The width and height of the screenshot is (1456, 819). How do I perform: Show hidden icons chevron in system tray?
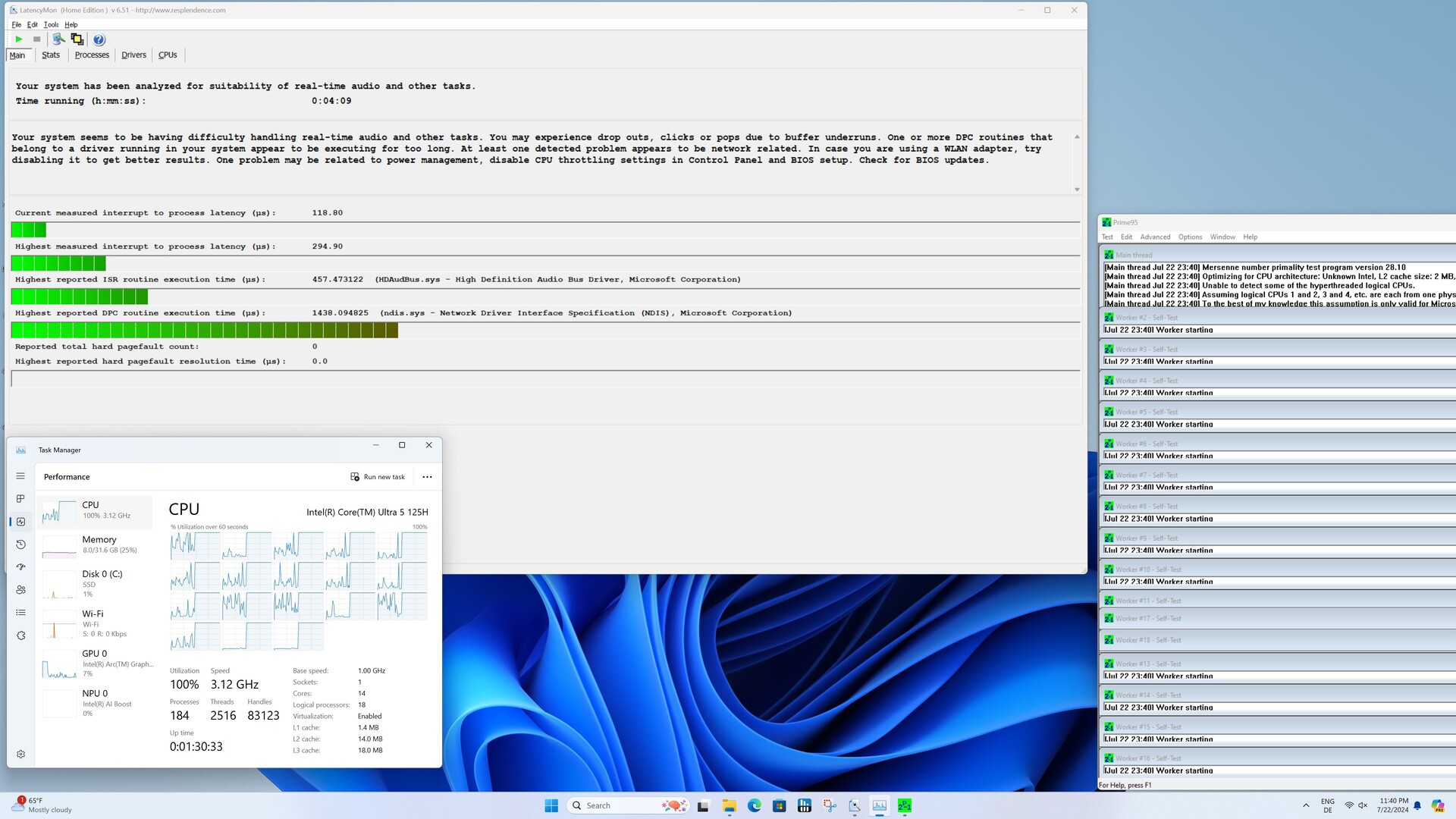(x=1306, y=805)
